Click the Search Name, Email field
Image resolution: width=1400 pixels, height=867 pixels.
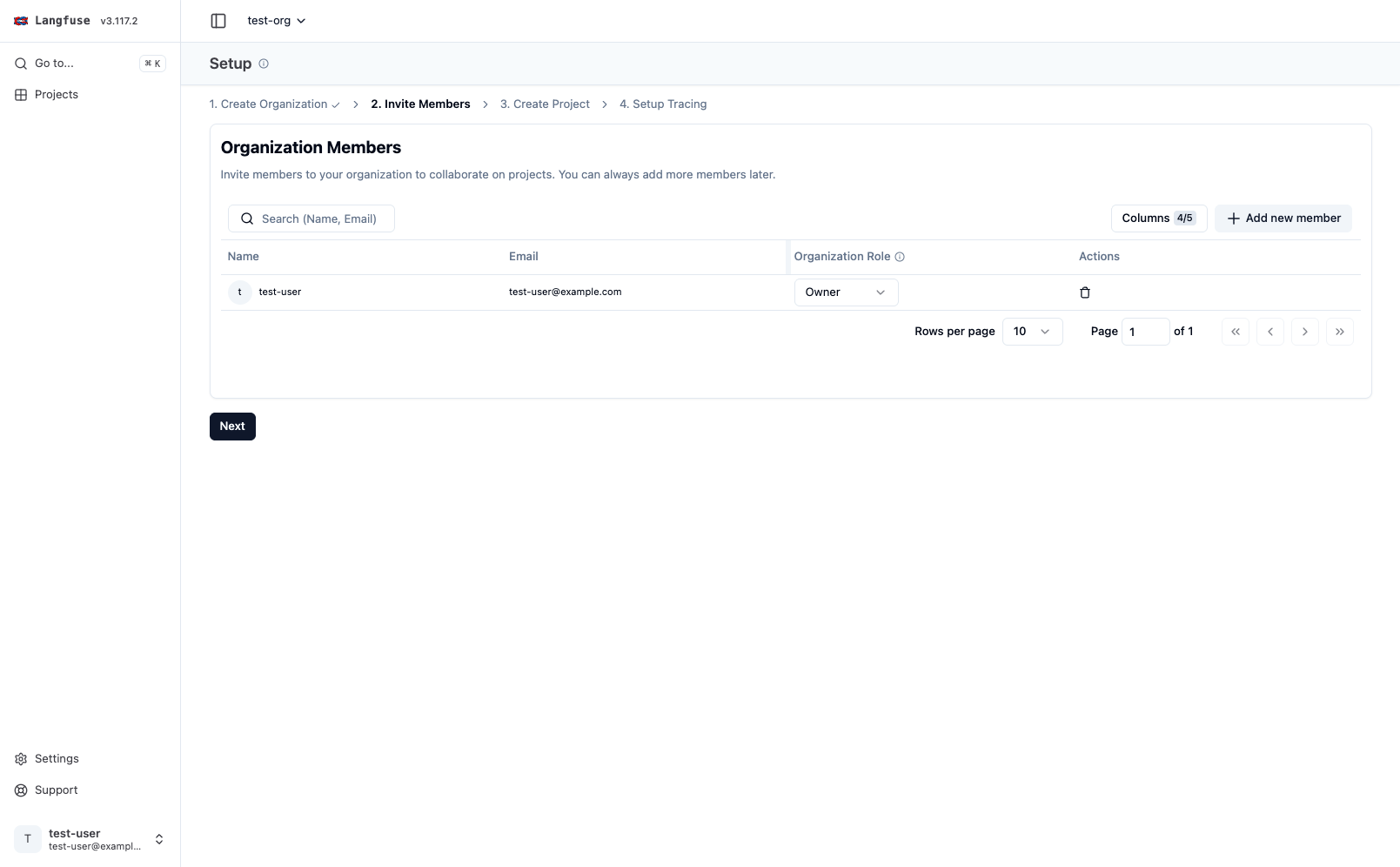(318, 218)
